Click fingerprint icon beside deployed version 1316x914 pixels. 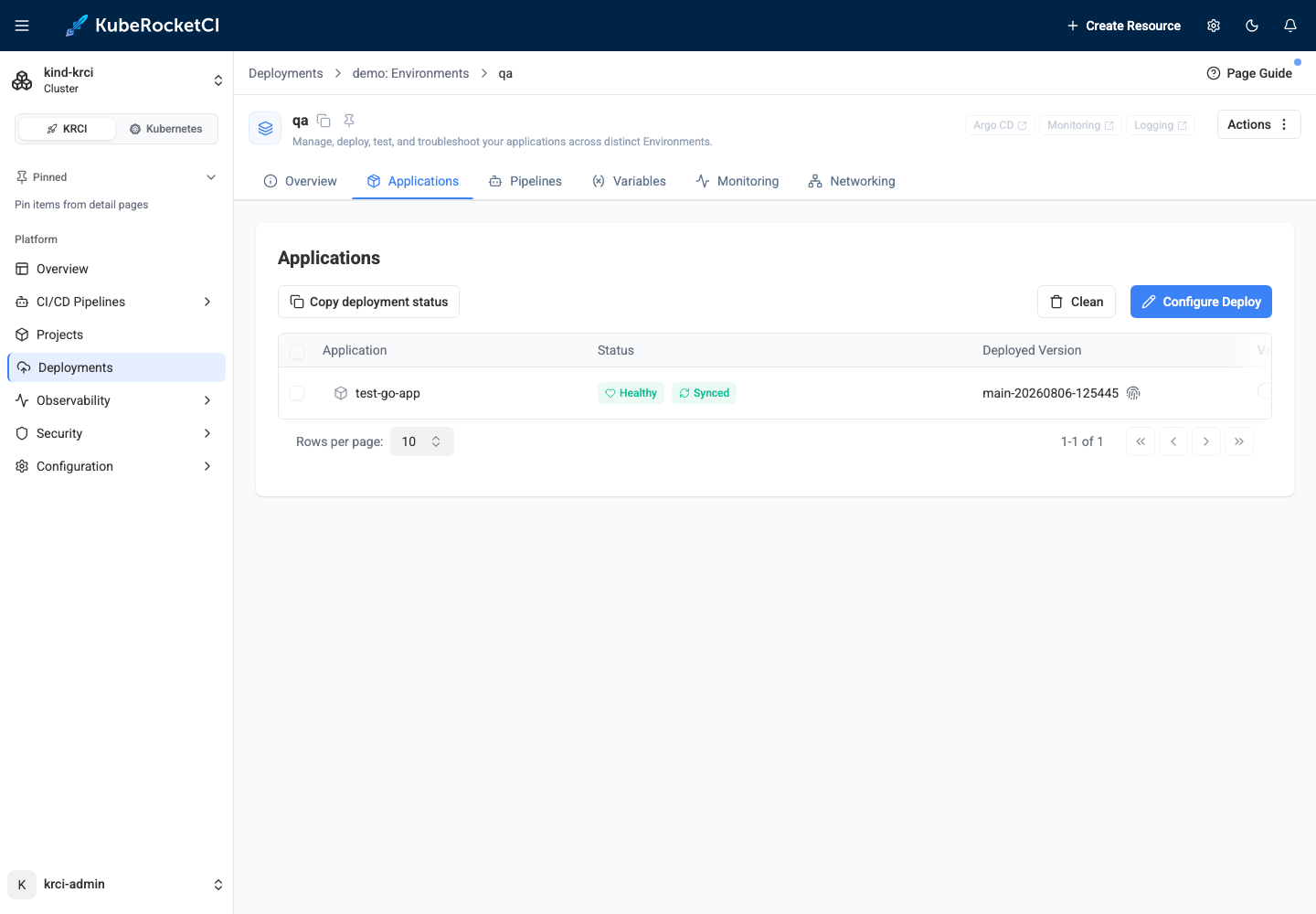[x=1133, y=393]
